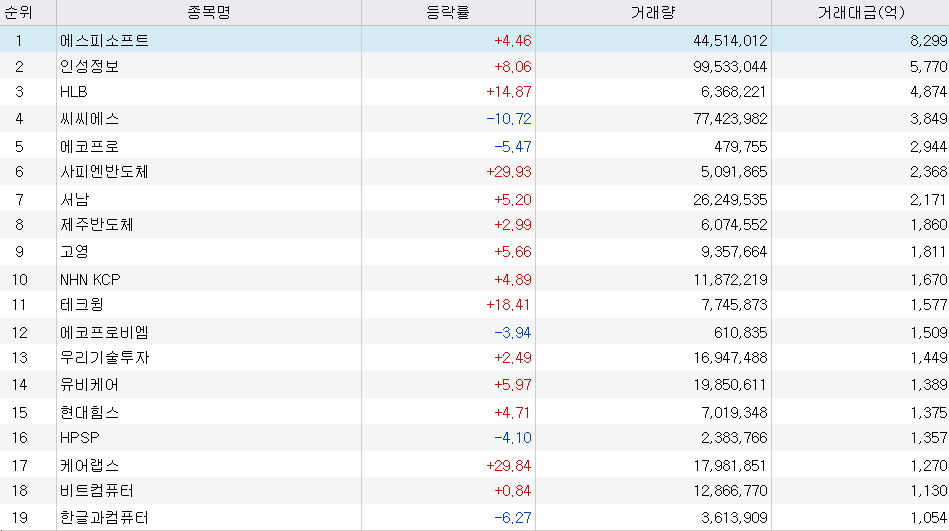Screen dimensions: 949x531
Task: Sort by 거래량 column header
Action: point(653,12)
